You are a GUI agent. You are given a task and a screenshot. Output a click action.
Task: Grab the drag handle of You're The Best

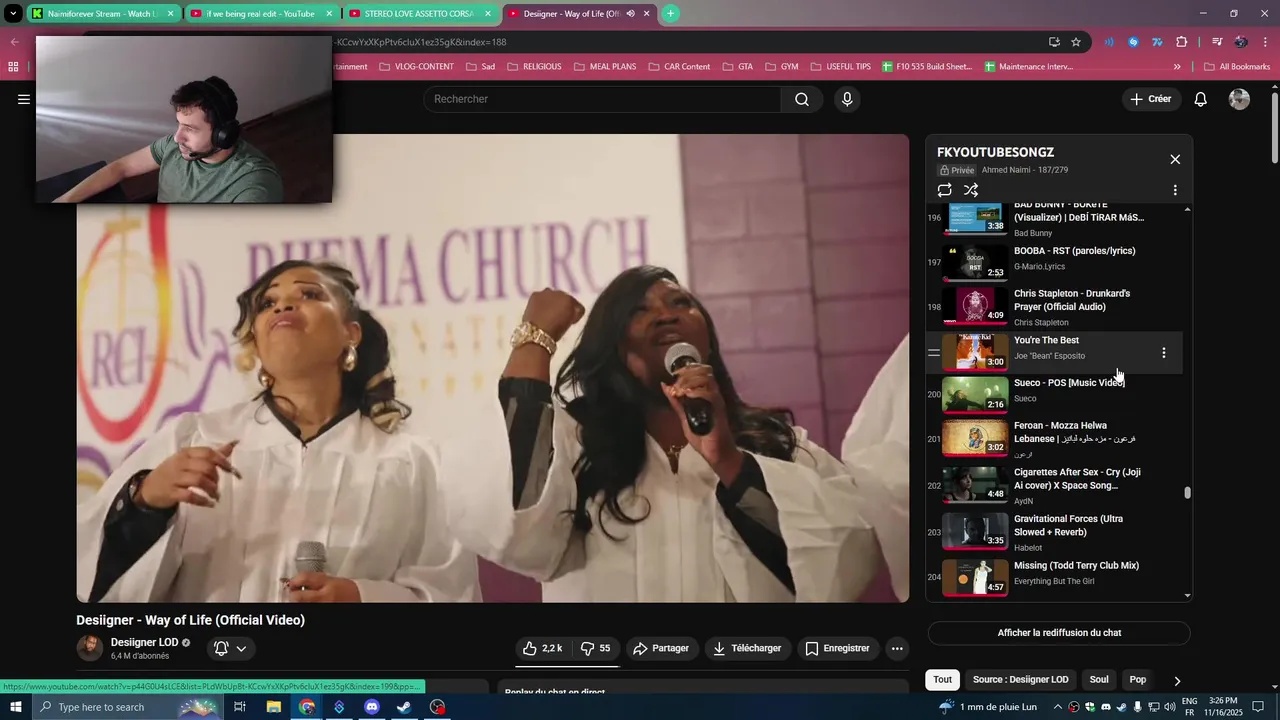point(933,353)
